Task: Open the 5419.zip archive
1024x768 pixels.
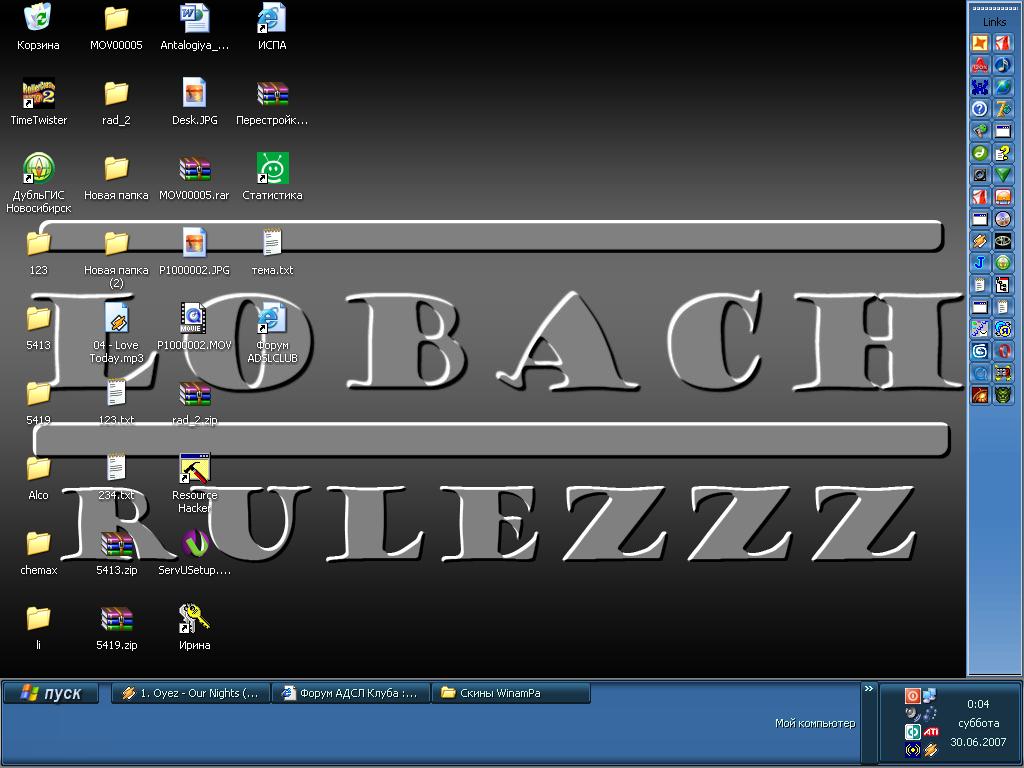Action: point(116,627)
